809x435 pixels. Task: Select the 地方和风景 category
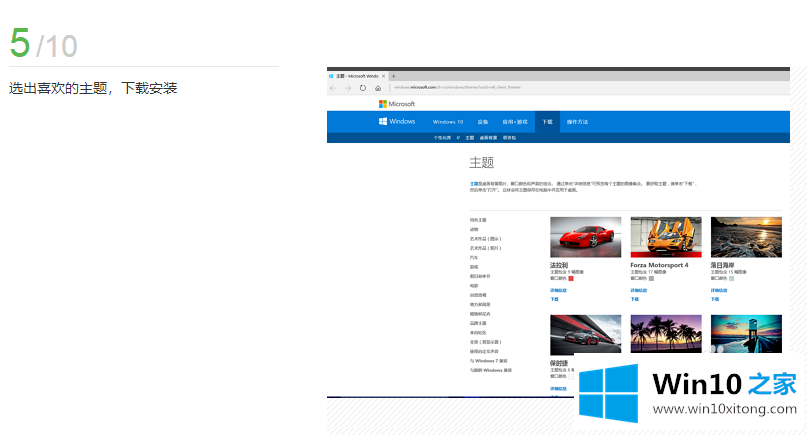click(480, 304)
